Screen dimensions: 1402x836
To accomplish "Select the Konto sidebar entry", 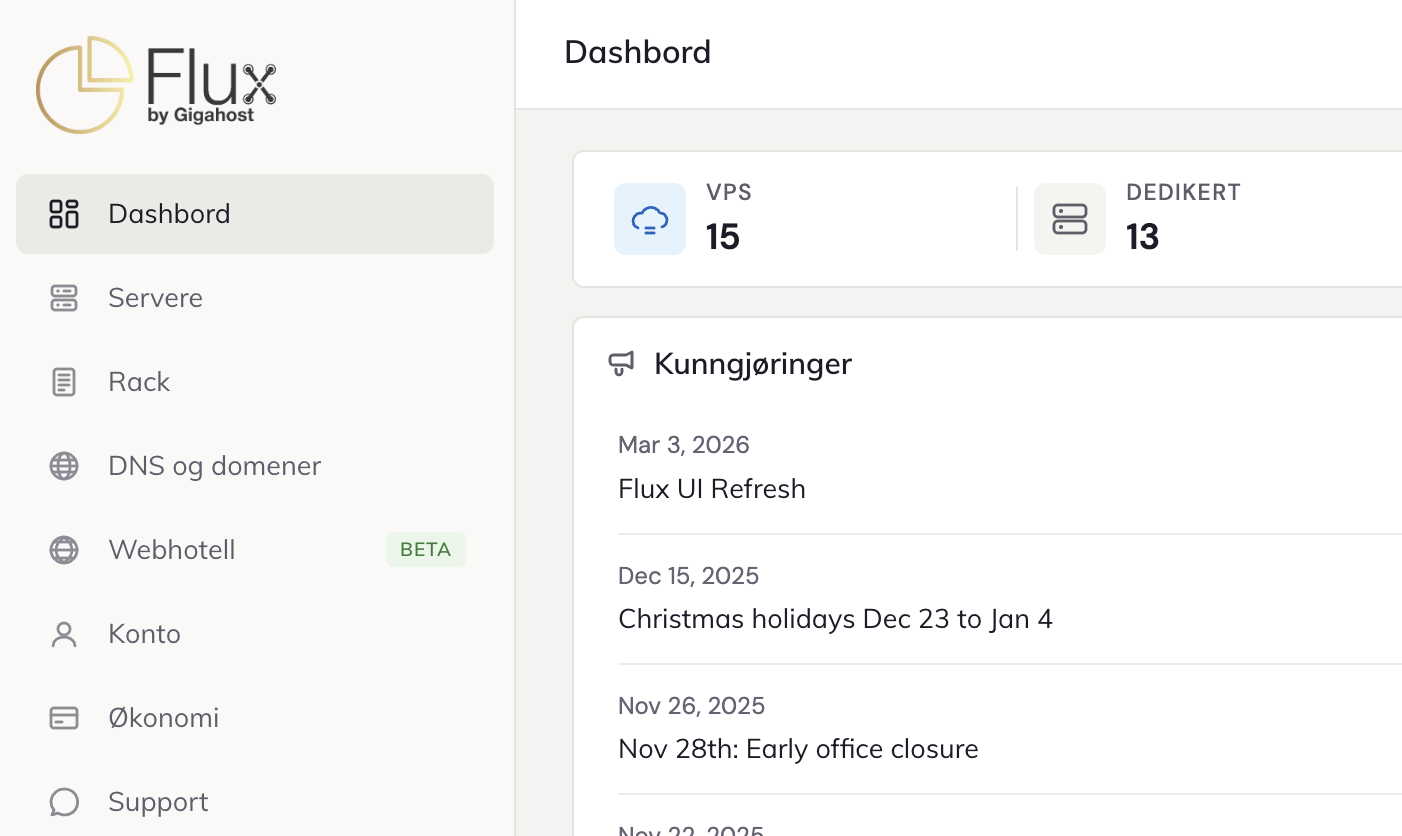I will [x=144, y=634].
